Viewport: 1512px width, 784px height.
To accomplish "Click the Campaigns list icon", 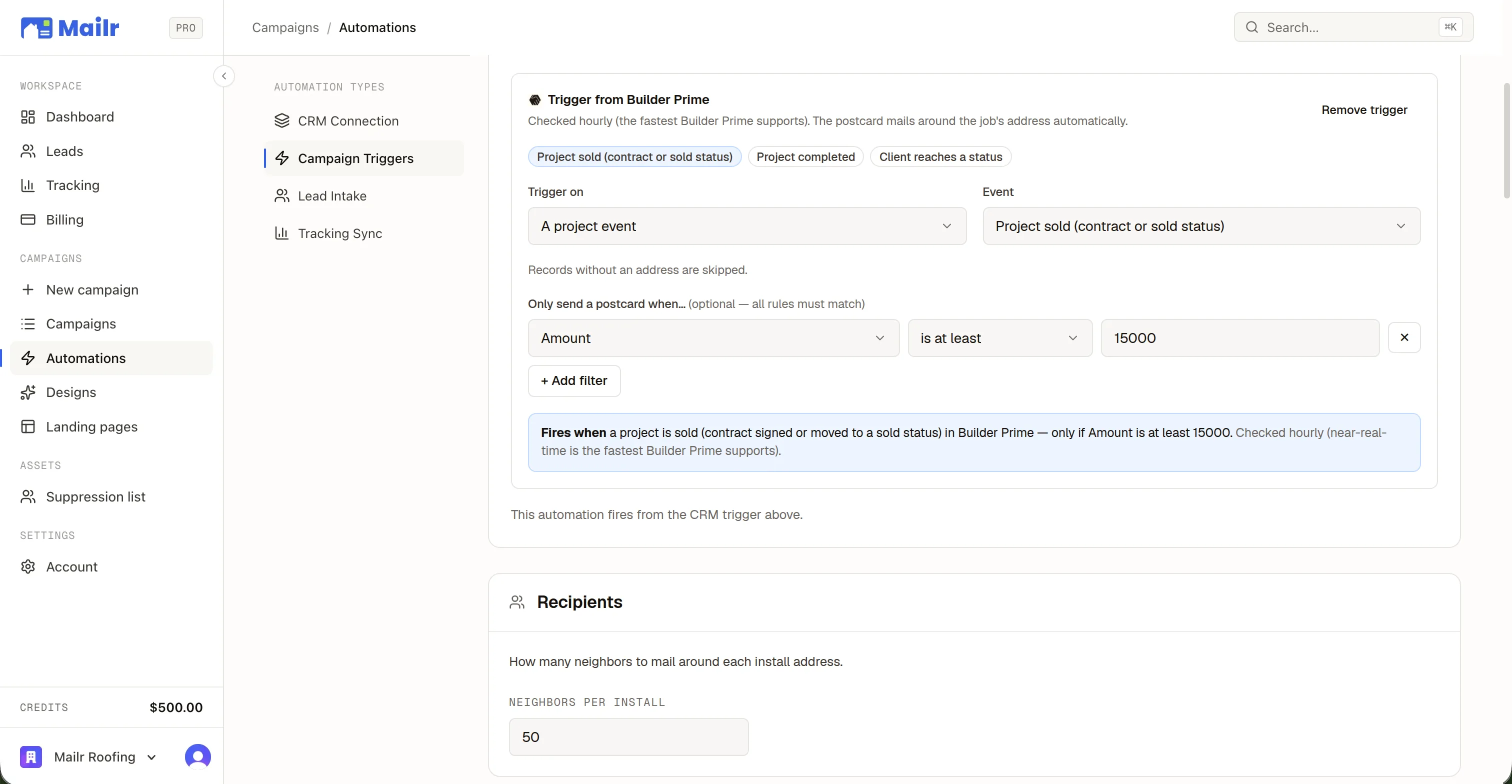I will coord(27,324).
